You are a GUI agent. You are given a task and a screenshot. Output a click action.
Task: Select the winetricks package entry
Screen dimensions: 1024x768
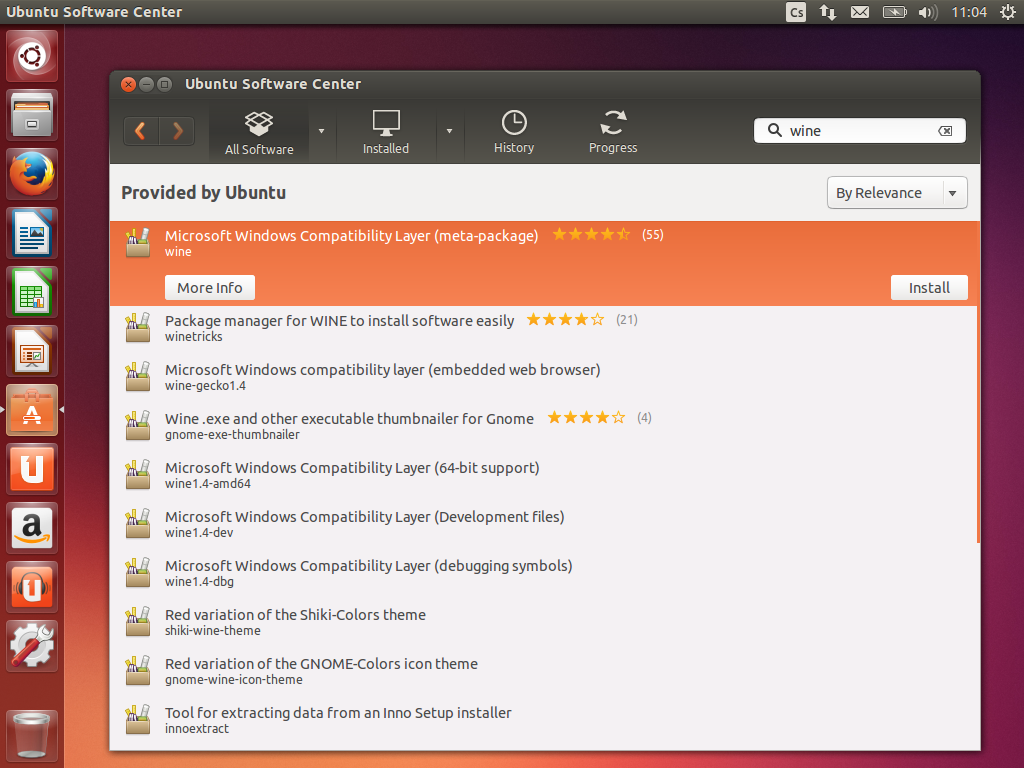coord(340,328)
